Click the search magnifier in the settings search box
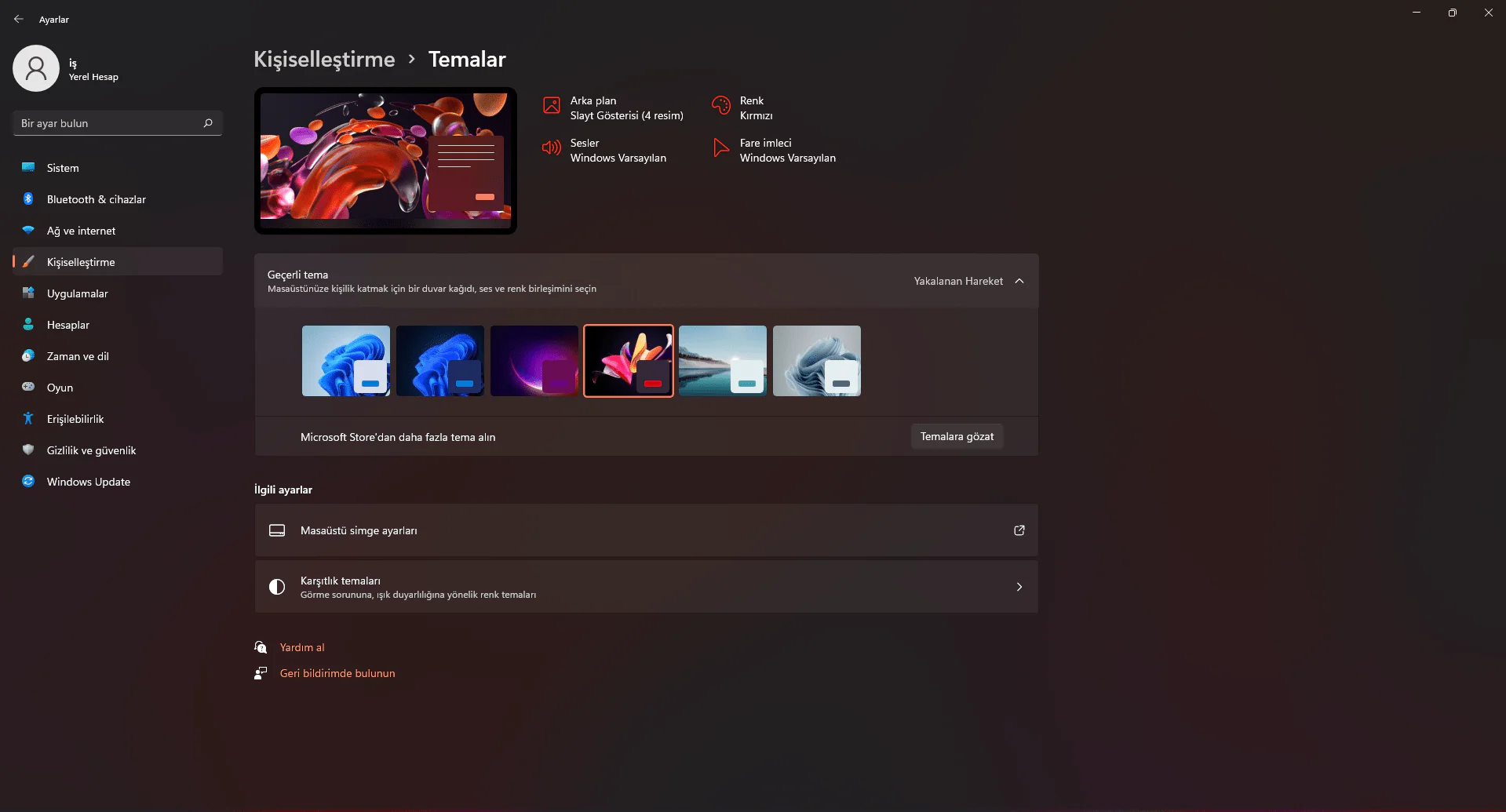 (x=208, y=123)
